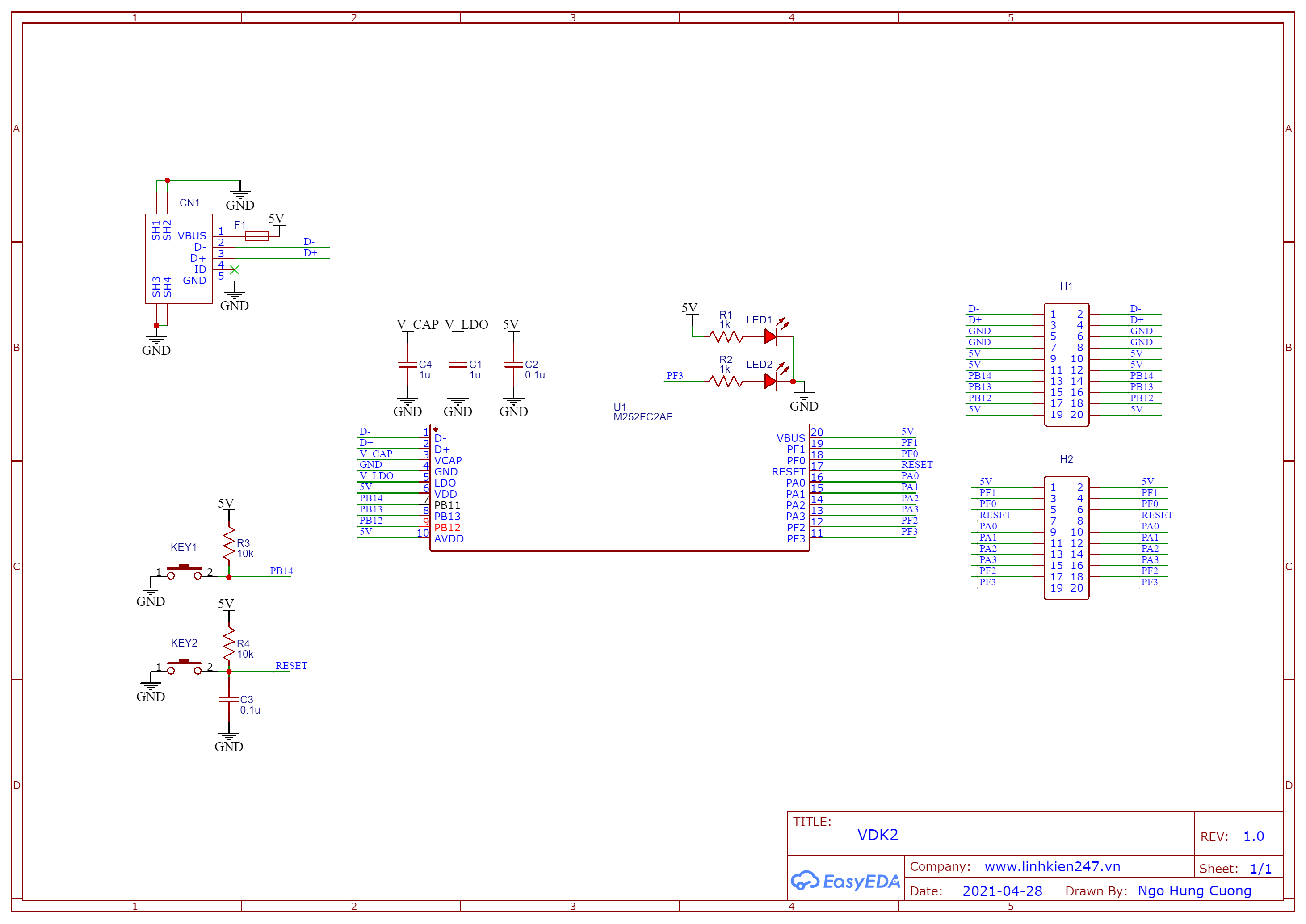
Task: Click the date field 2021-04-28
Action: [x=1002, y=890]
